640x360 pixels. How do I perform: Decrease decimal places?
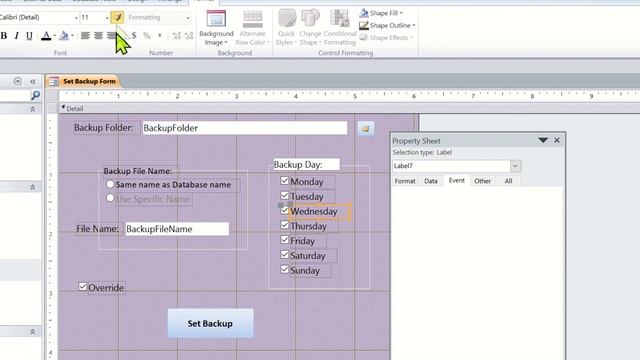point(189,36)
